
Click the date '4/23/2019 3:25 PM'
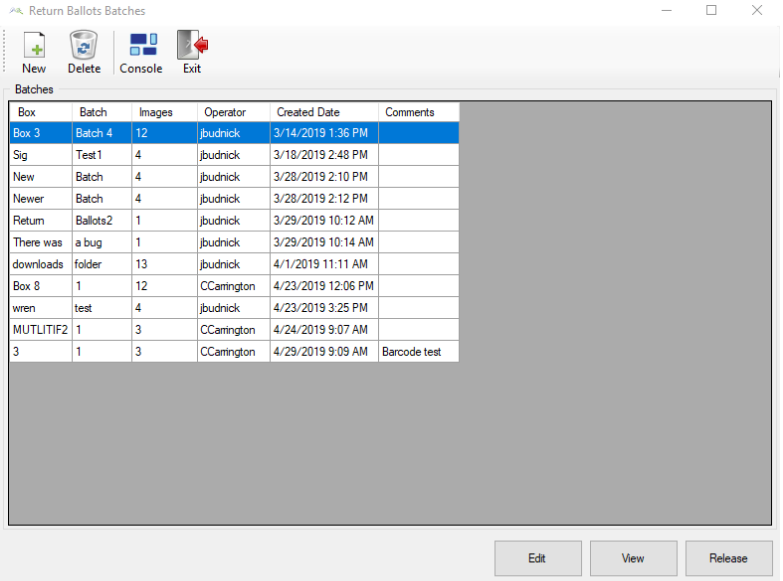point(324,308)
